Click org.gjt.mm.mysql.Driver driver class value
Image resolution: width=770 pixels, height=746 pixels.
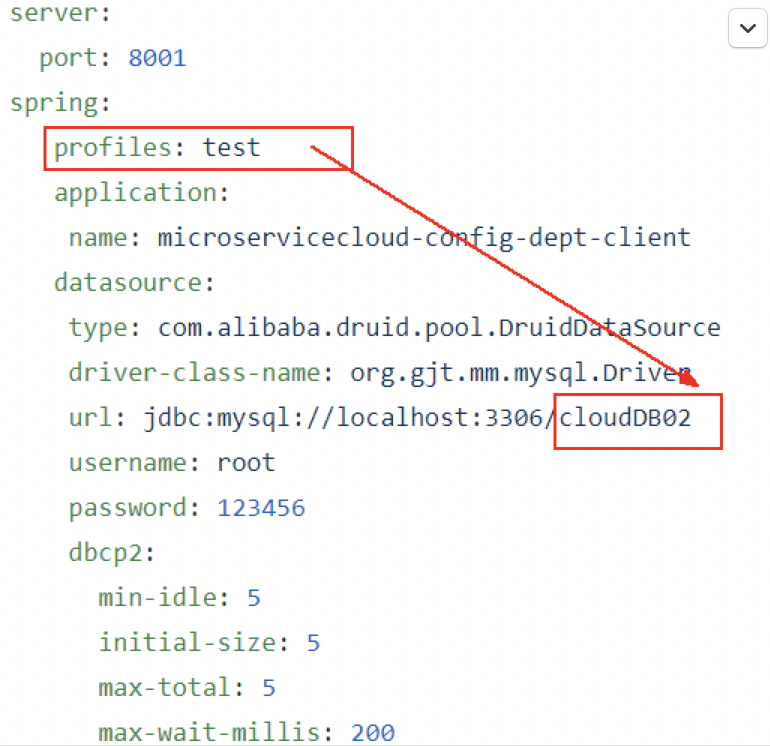tap(521, 373)
